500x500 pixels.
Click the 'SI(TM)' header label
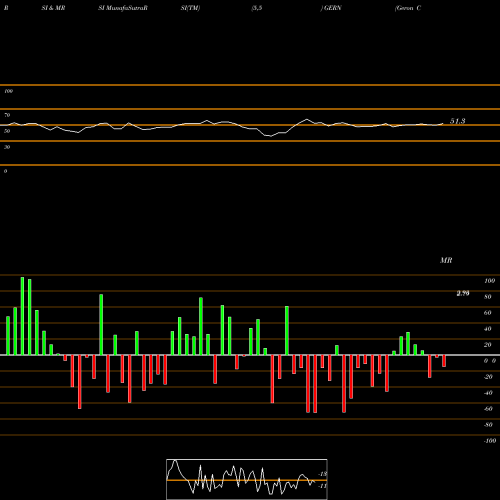[x=190, y=8]
